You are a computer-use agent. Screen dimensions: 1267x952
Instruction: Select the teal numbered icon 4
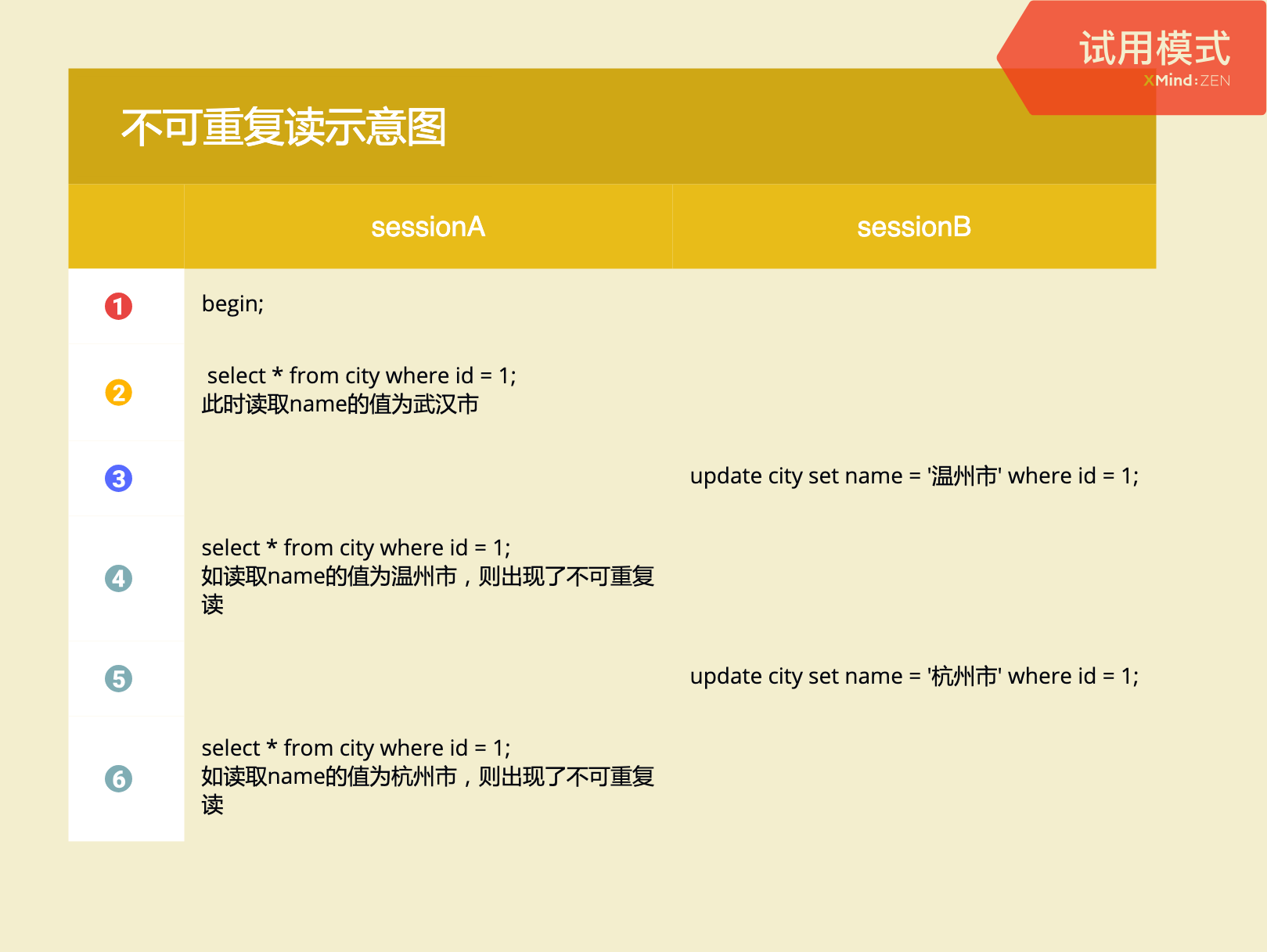coord(117,579)
